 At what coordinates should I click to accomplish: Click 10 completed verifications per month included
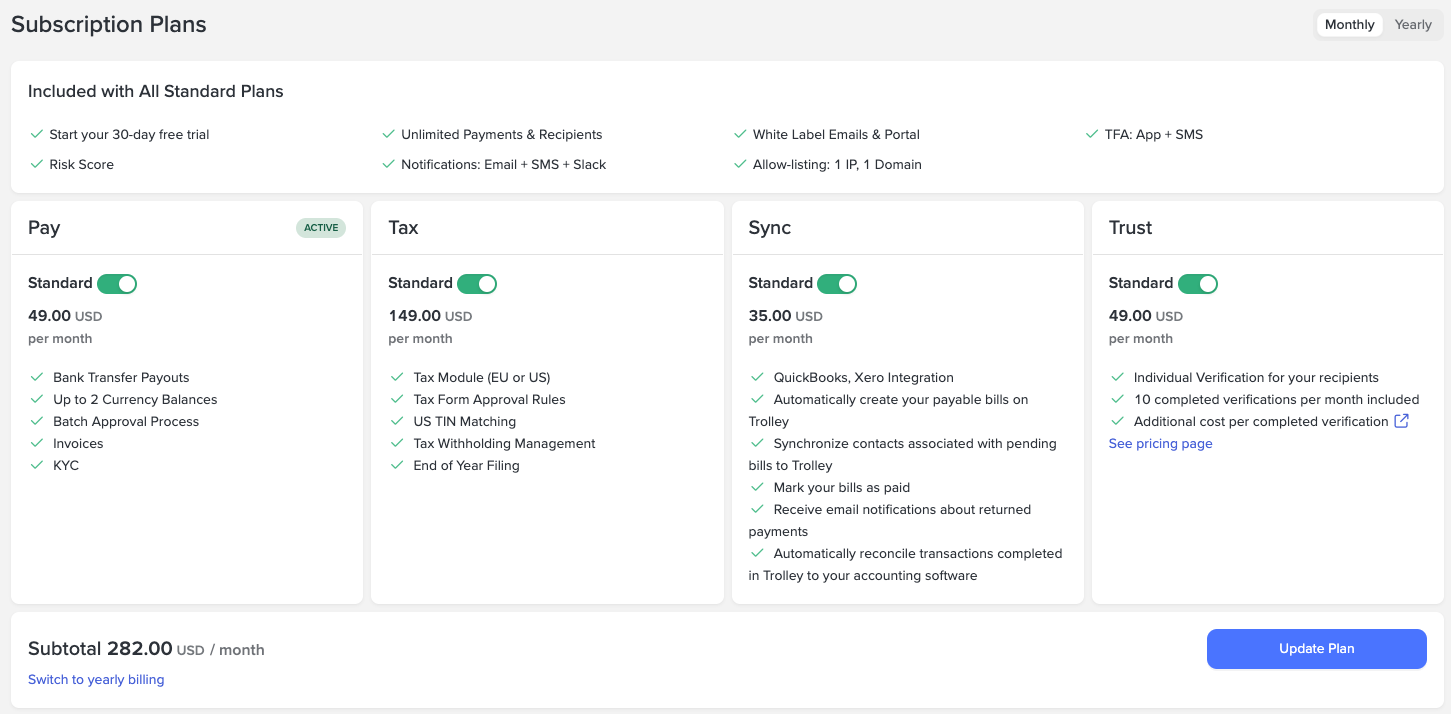click(x=1276, y=400)
